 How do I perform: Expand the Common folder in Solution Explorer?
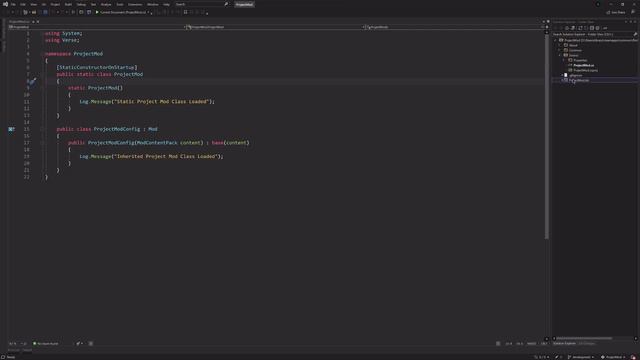click(x=560, y=50)
